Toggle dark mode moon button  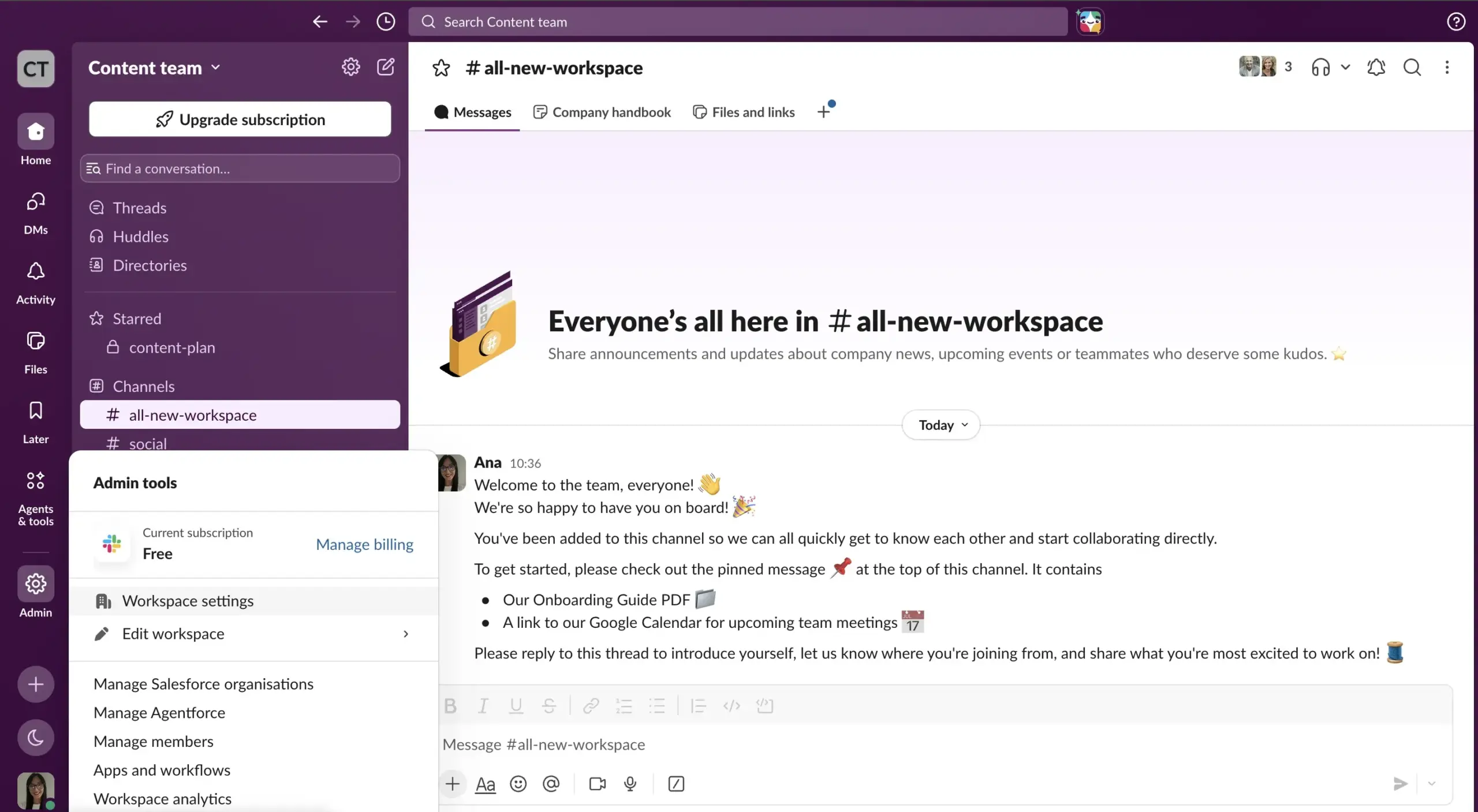(x=36, y=737)
